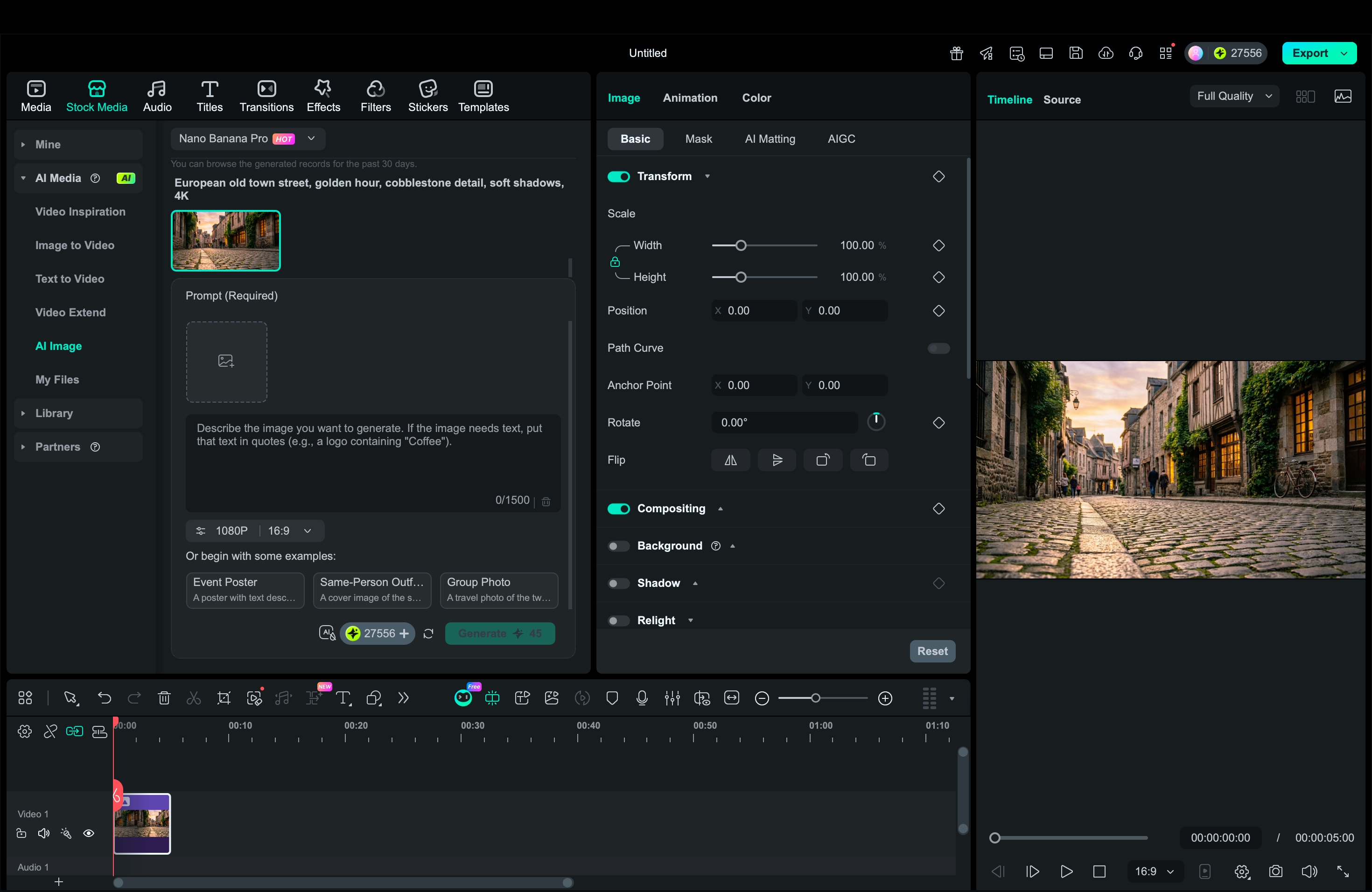
Task: Turn on the Shadow effect toggle
Action: [618, 583]
